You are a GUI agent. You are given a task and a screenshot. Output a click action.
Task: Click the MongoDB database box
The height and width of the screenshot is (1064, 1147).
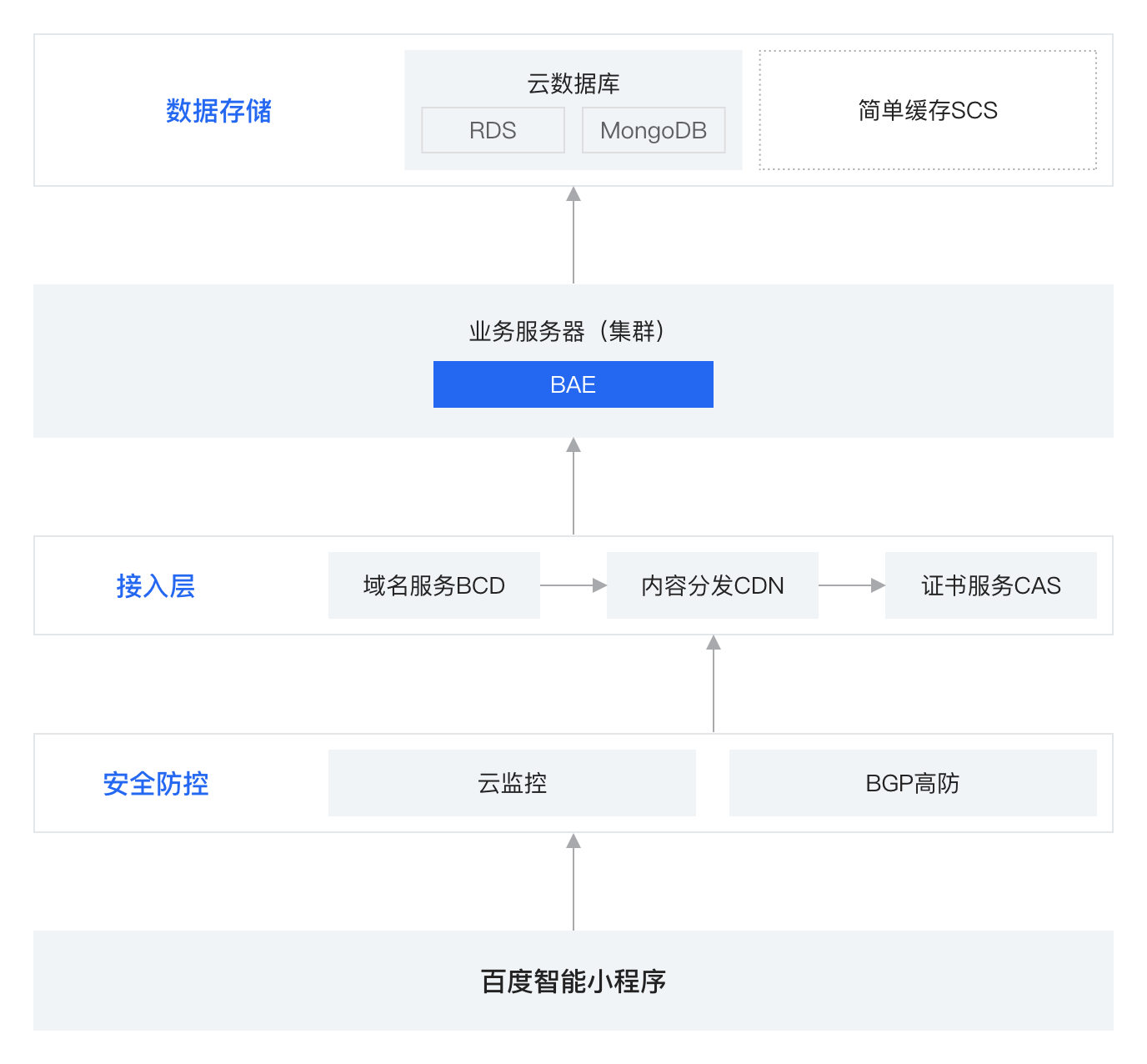click(654, 130)
